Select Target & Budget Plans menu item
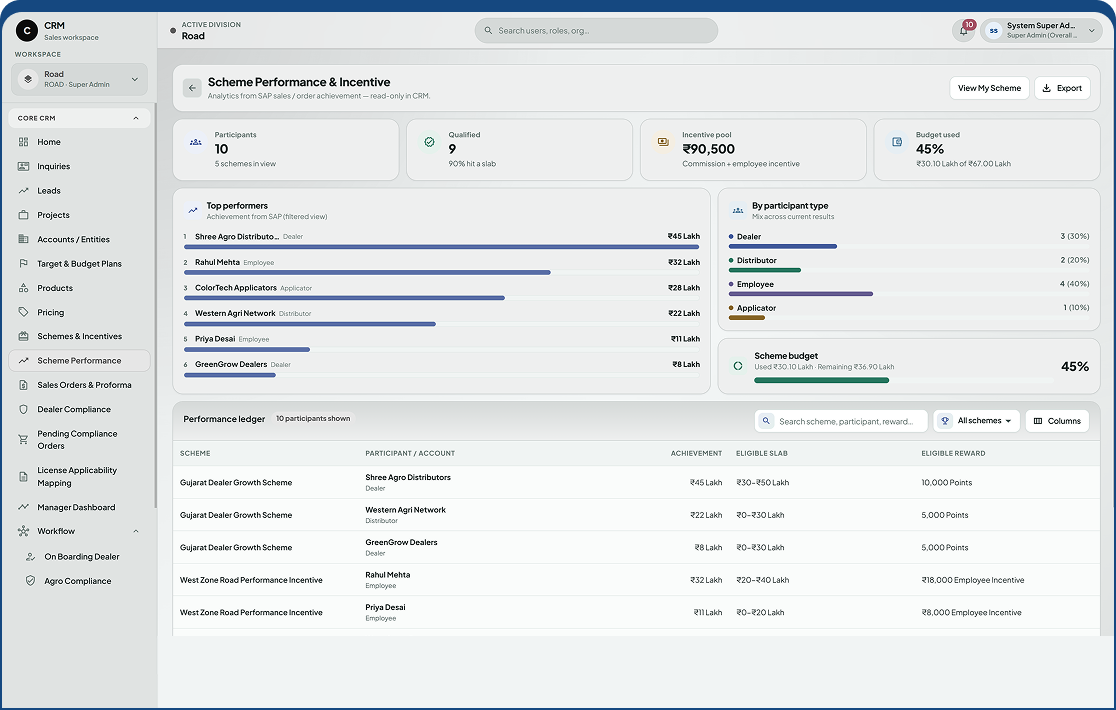 click(x=79, y=263)
